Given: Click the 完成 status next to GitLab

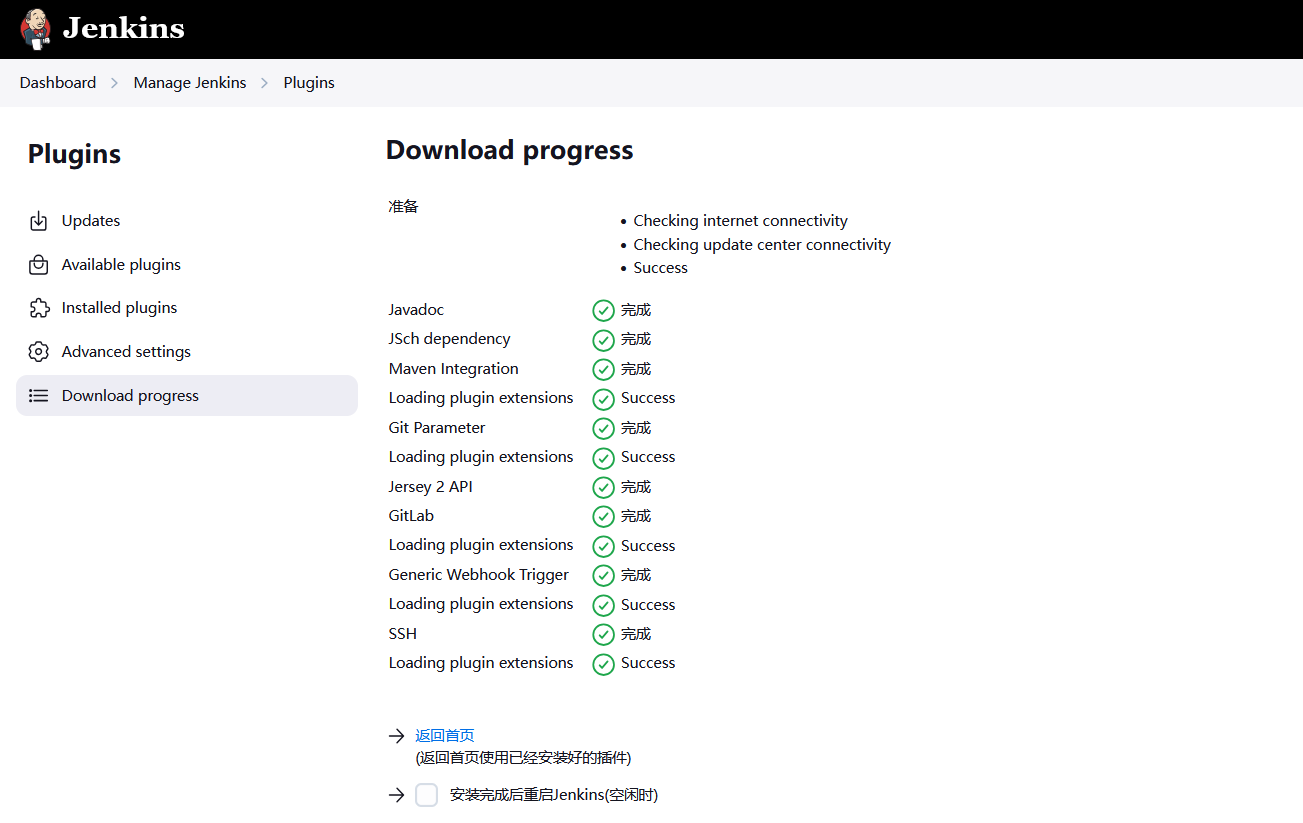Looking at the screenshot, I should point(636,516).
